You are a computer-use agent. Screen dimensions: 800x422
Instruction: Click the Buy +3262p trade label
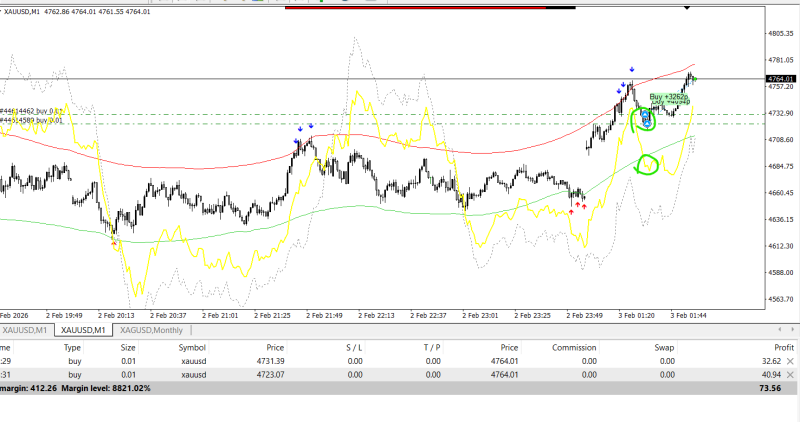668,96
